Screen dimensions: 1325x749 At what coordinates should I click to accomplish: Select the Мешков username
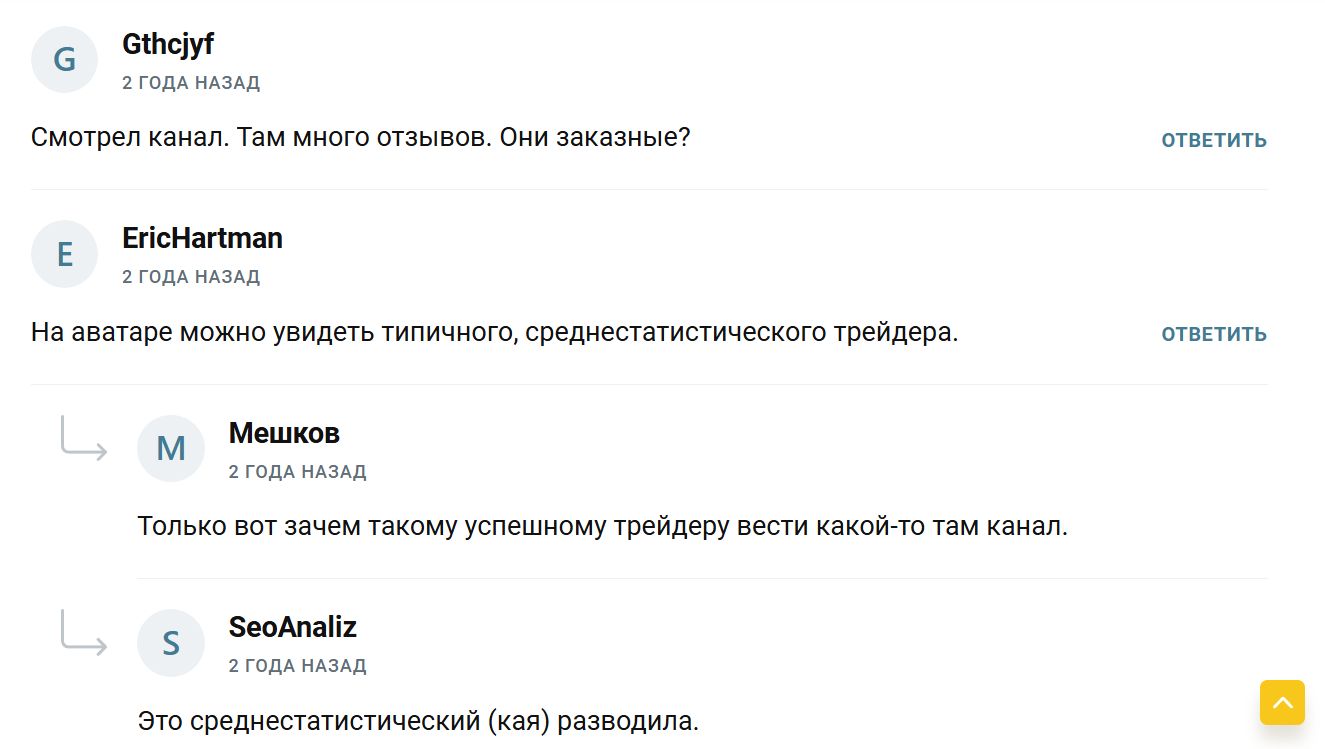click(284, 433)
